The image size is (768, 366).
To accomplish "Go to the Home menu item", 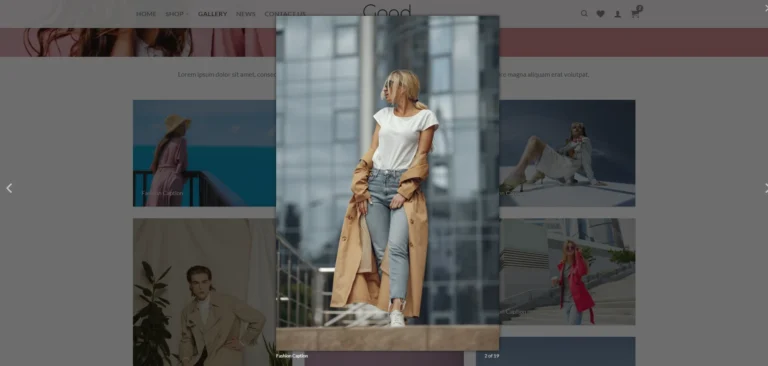I will tap(146, 14).
